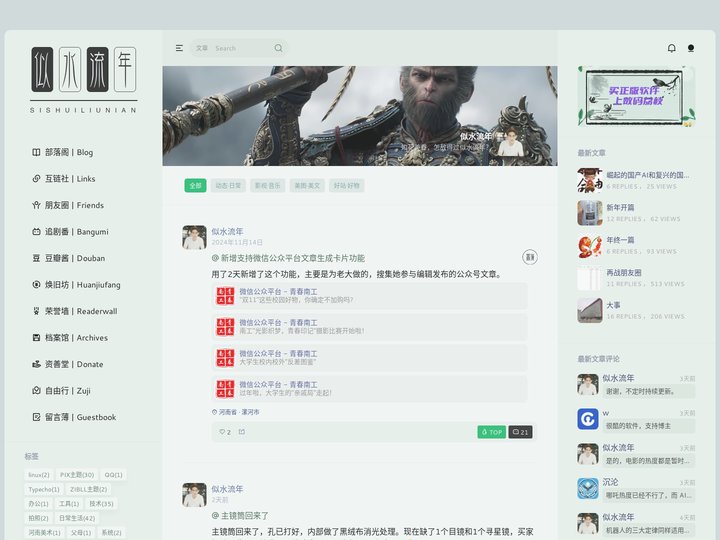Click the Donate hand icon
Viewport: 720px width, 540px height.
36,364
